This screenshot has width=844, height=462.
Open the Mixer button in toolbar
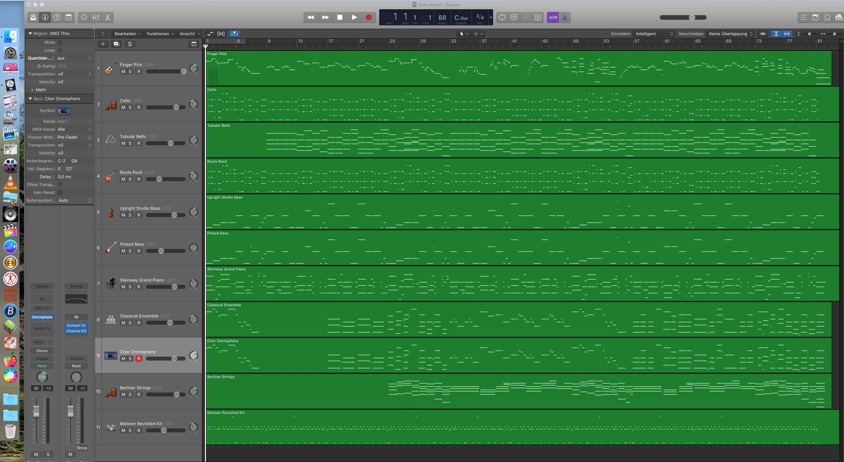[96, 17]
